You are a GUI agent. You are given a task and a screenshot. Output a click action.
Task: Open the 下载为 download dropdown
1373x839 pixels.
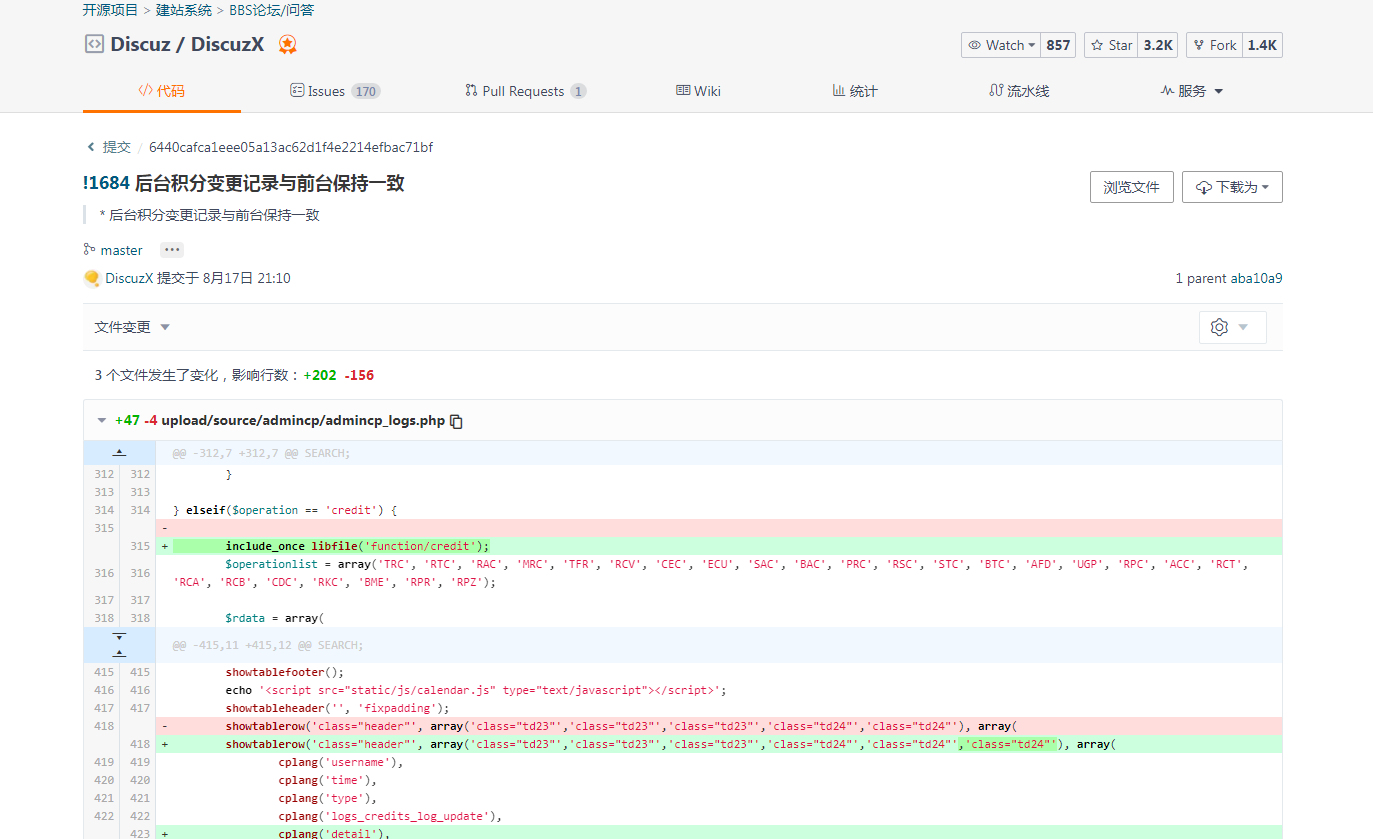point(1232,187)
